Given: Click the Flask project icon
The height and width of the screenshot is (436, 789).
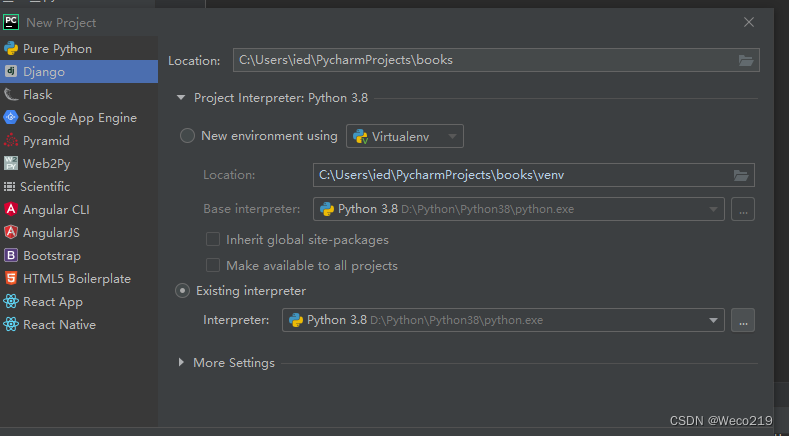Looking at the screenshot, I should [11, 95].
